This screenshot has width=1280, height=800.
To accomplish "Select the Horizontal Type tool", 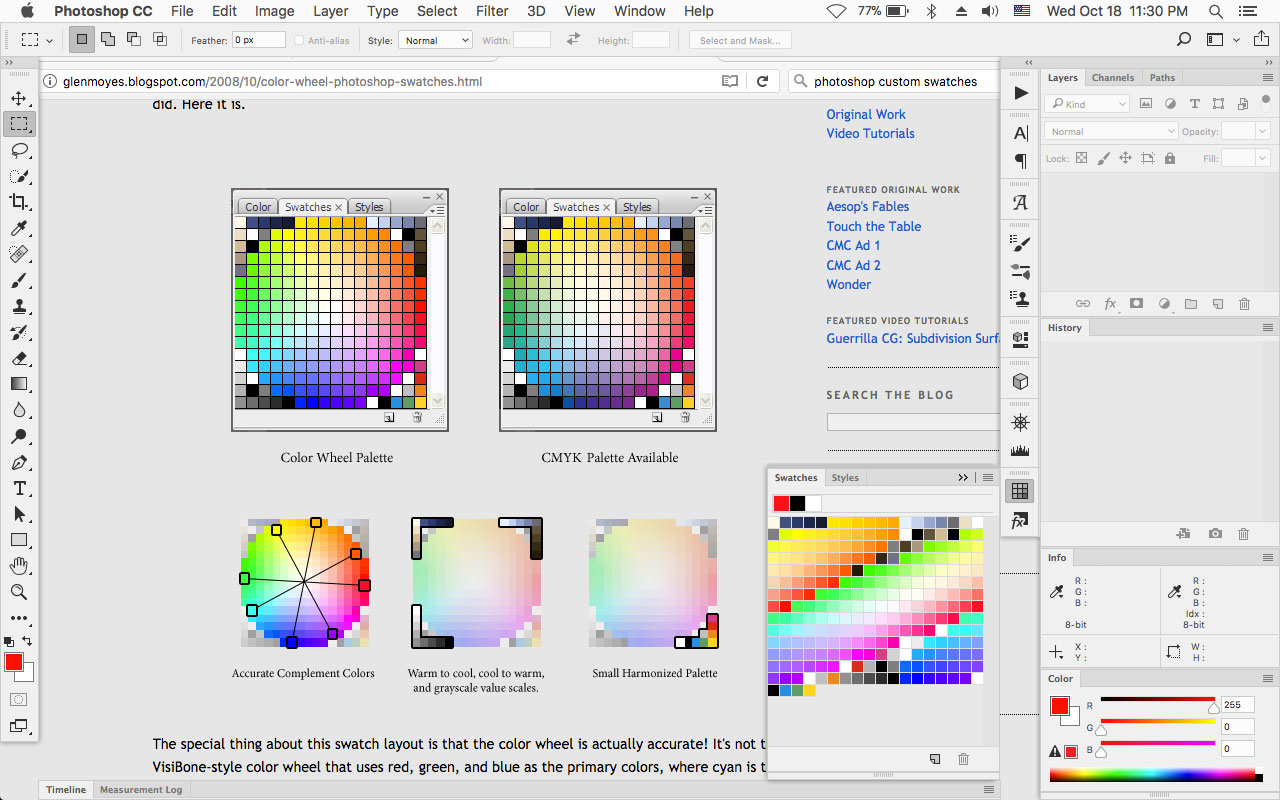I will (19, 488).
